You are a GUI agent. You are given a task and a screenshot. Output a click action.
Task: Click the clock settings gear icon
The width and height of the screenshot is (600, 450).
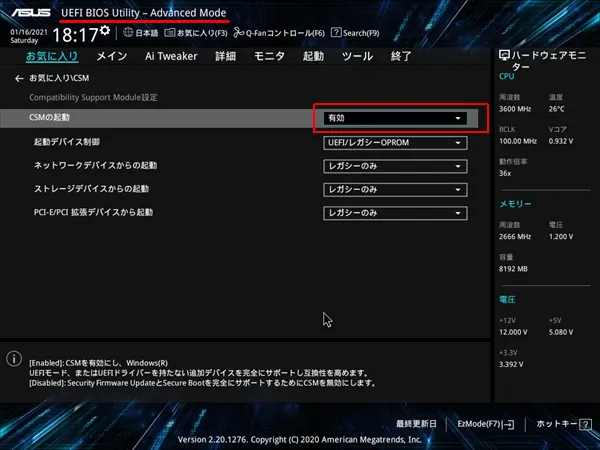(x=105, y=31)
